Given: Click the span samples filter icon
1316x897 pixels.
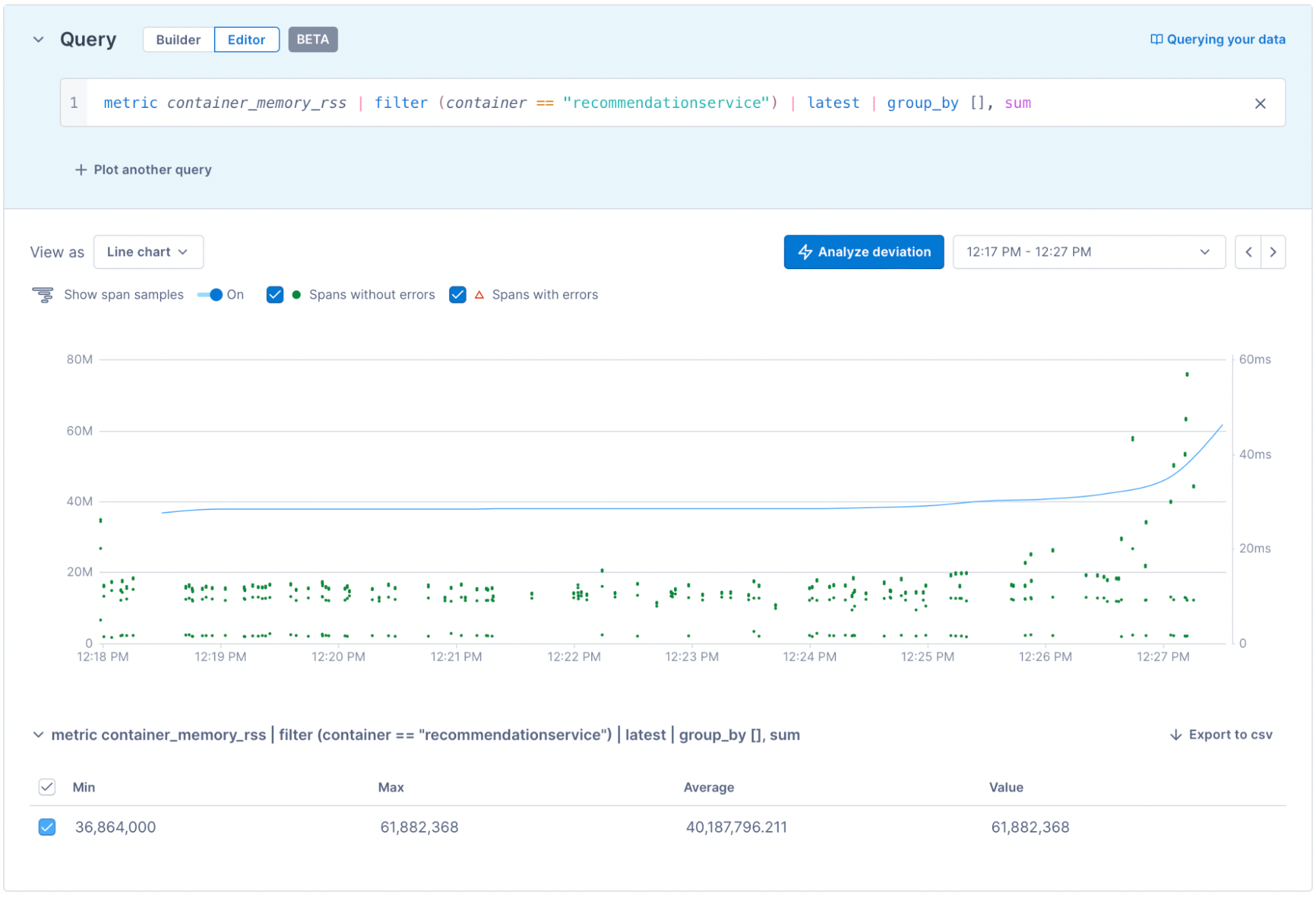Looking at the screenshot, I should coord(43,295).
